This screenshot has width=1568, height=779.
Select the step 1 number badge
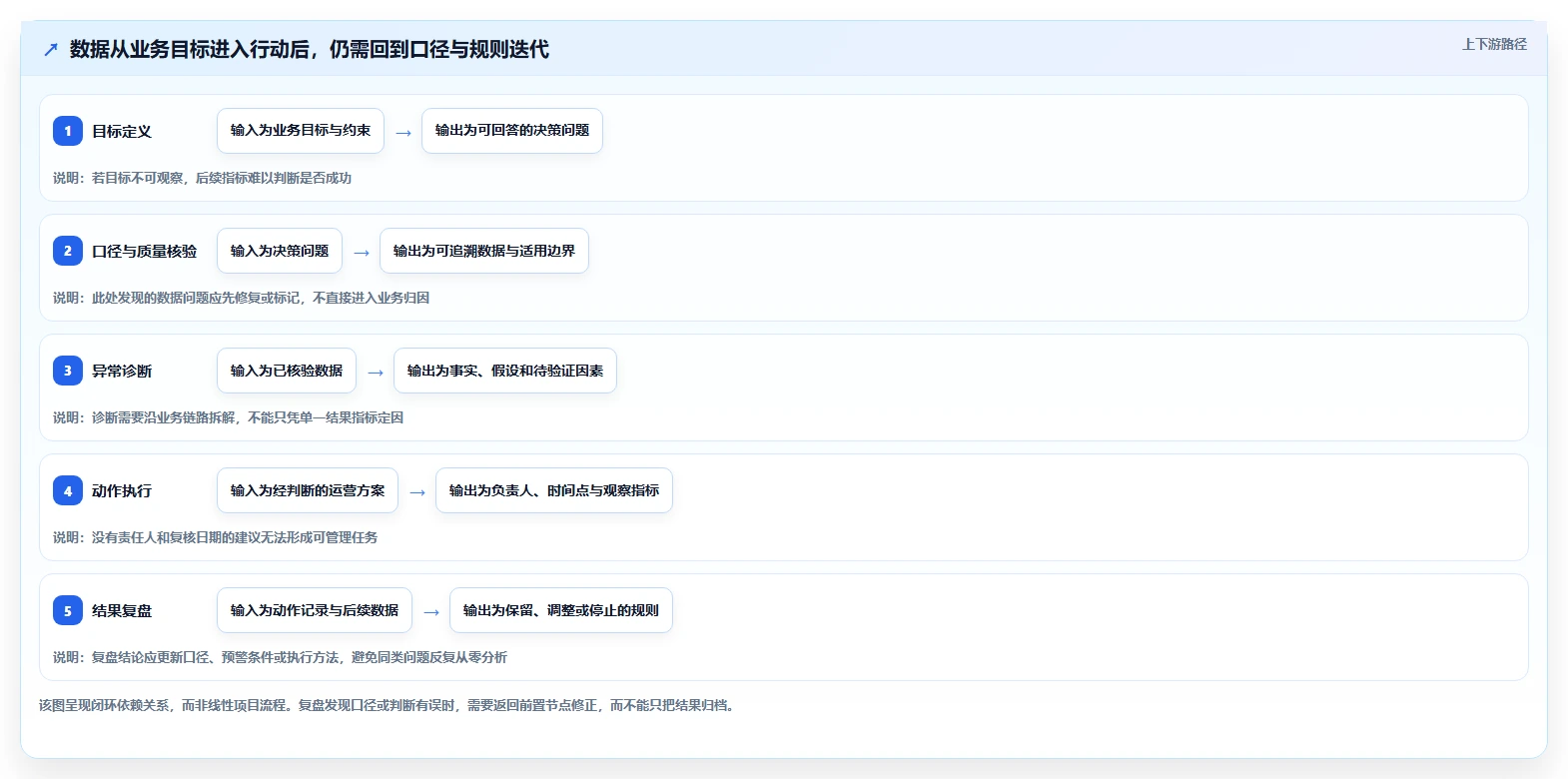(x=68, y=131)
